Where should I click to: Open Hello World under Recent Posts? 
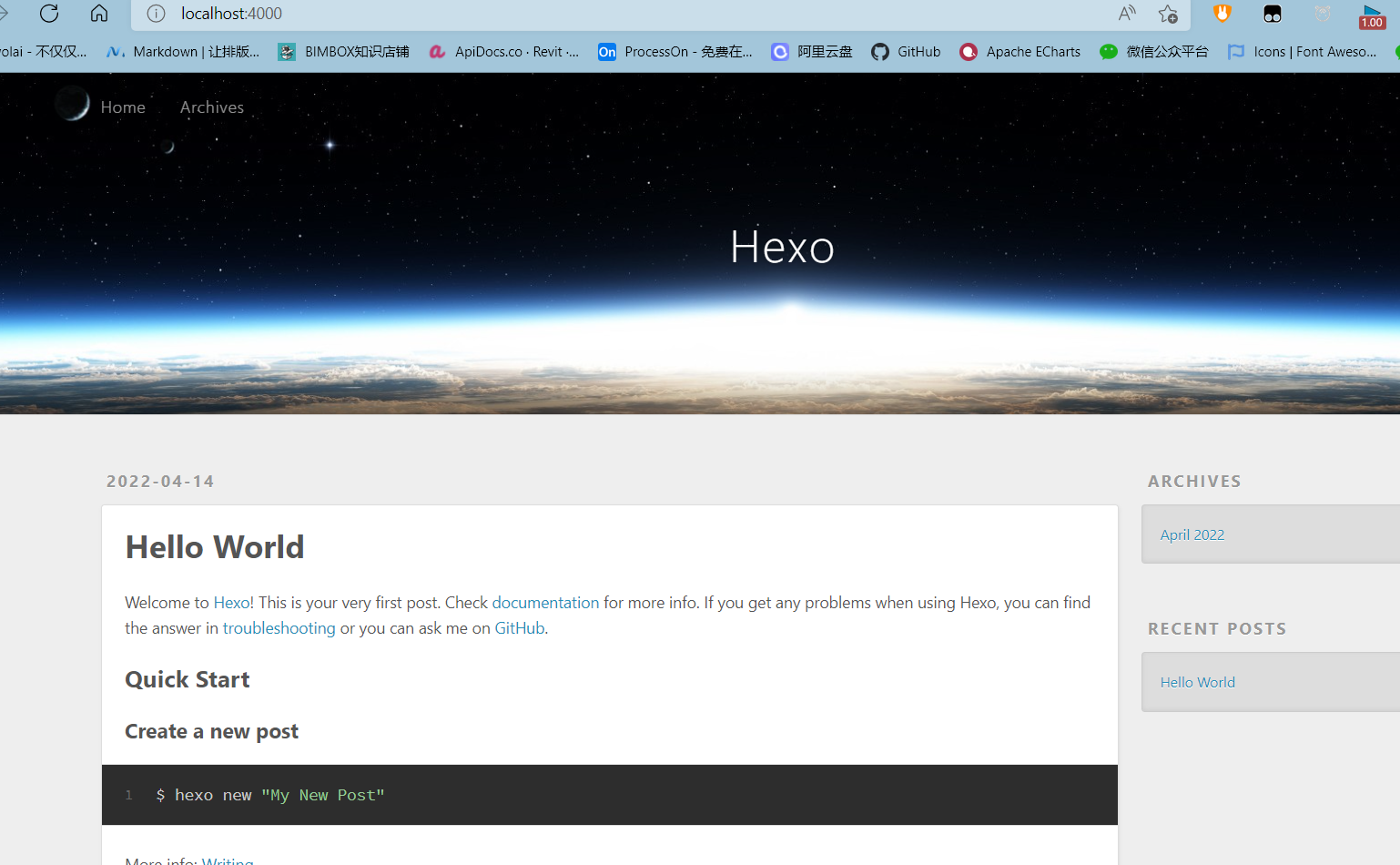pos(1197,683)
